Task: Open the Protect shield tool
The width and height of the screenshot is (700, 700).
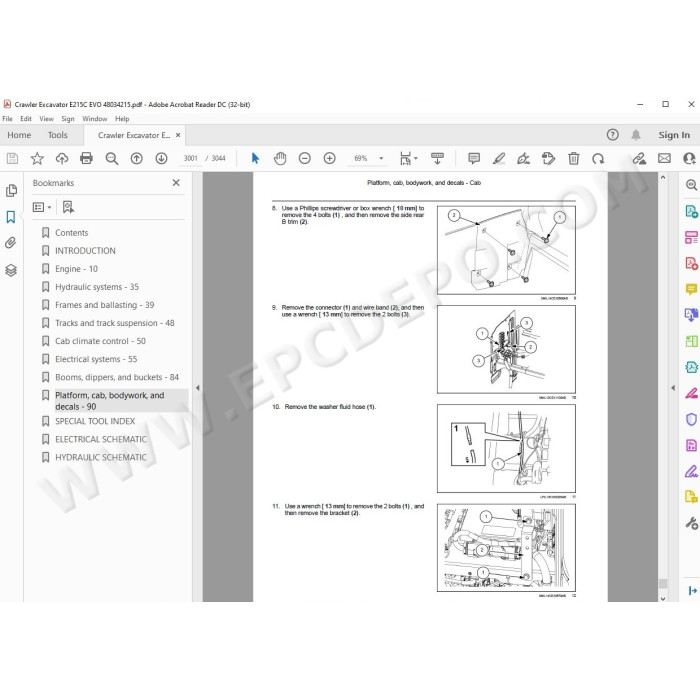Action: pyautogui.click(x=691, y=419)
